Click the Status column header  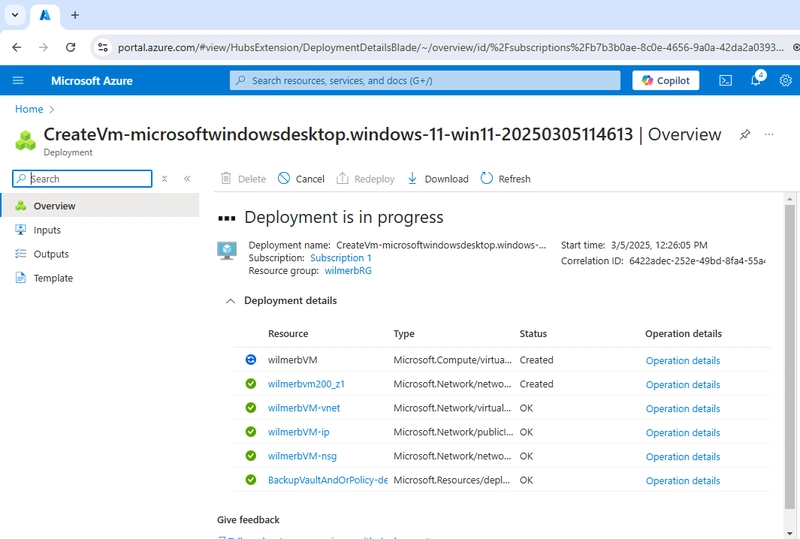click(533, 333)
